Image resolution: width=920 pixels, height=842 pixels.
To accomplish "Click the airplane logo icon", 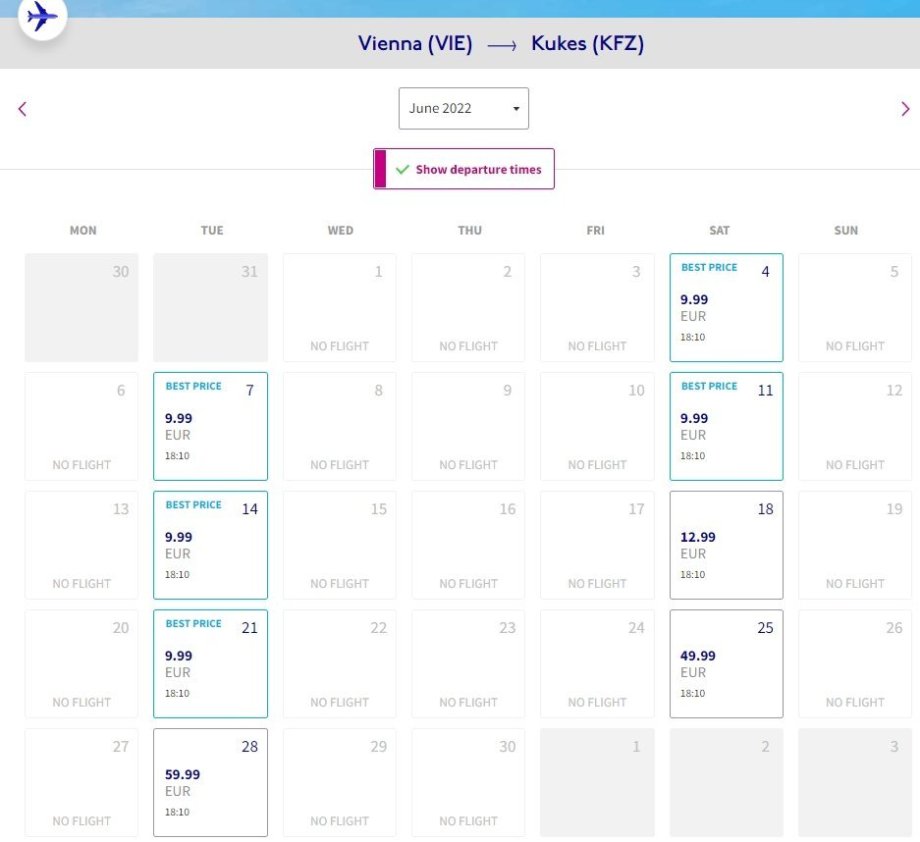I will [x=41, y=16].
